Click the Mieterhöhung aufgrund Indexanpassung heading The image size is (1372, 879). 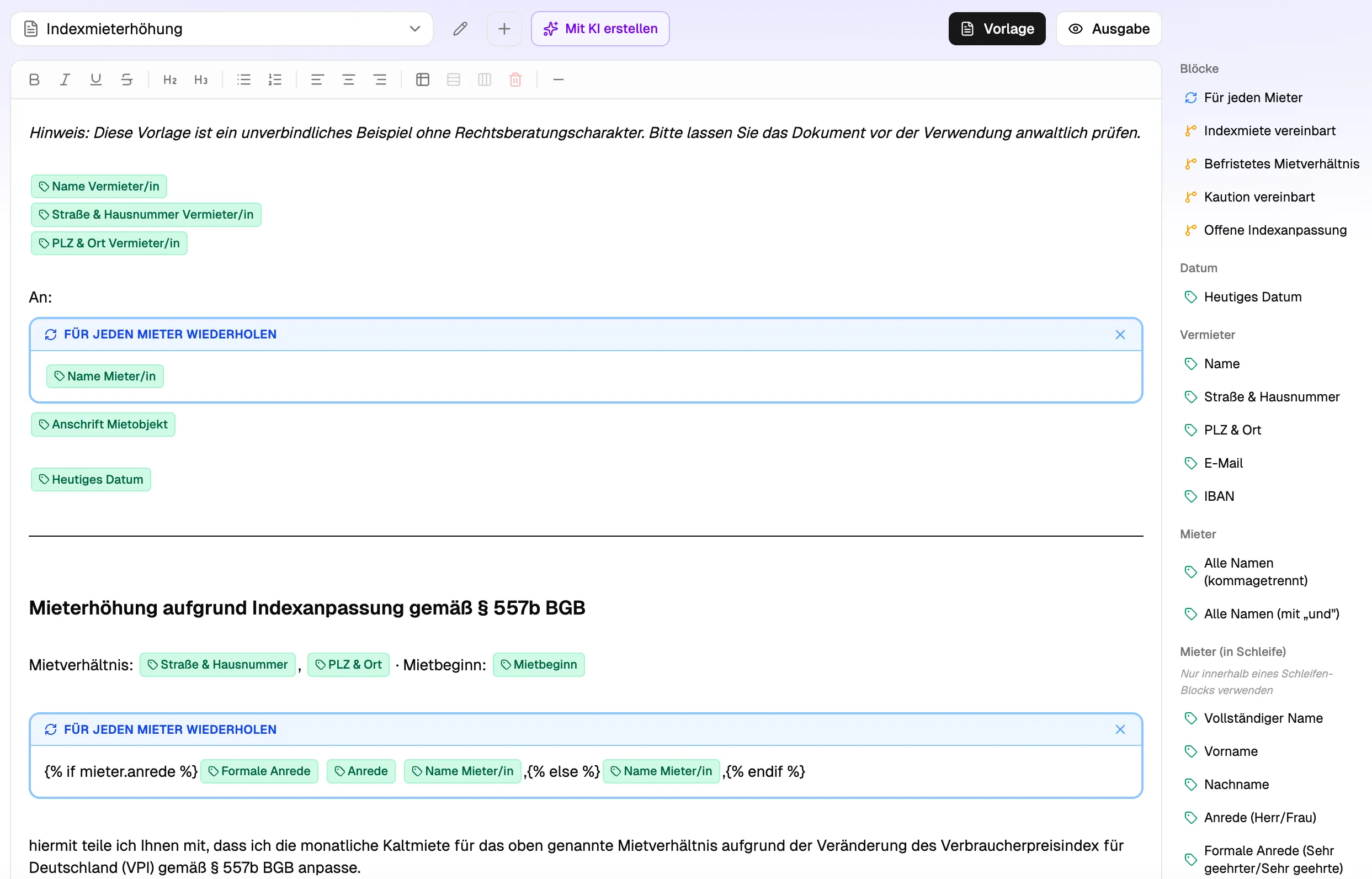(307, 608)
